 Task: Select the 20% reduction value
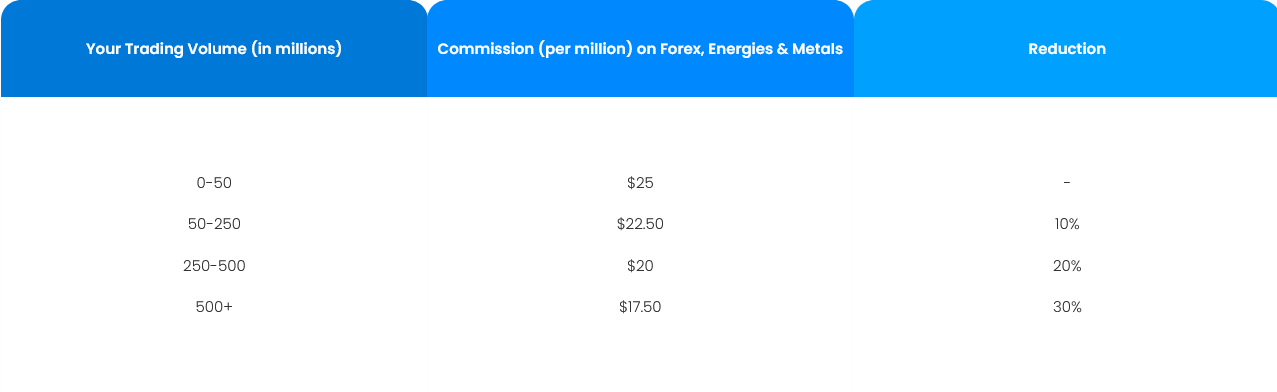click(1067, 266)
